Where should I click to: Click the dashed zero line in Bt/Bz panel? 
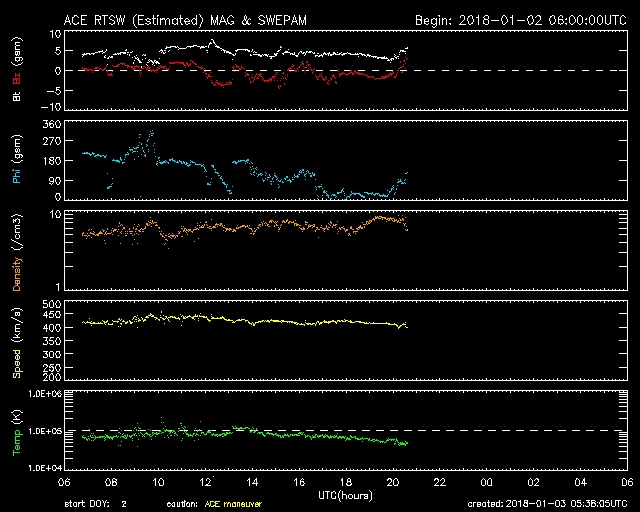pos(500,70)
